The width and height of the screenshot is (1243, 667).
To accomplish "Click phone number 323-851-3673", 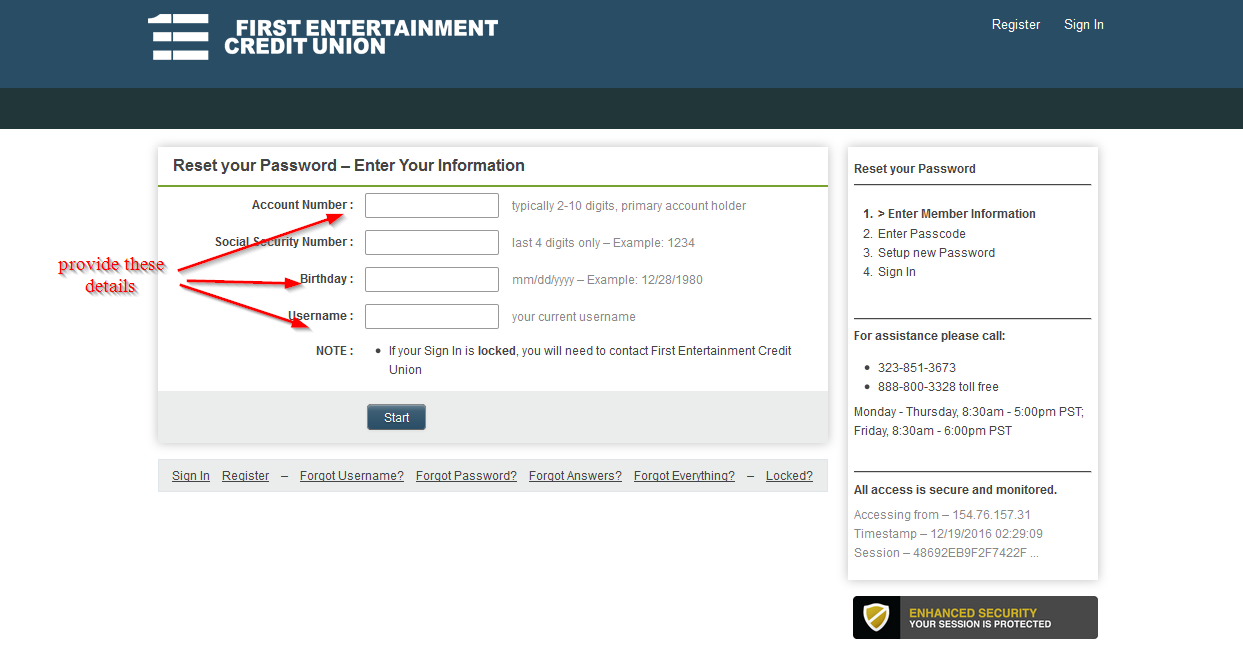I will pos(917,368).
